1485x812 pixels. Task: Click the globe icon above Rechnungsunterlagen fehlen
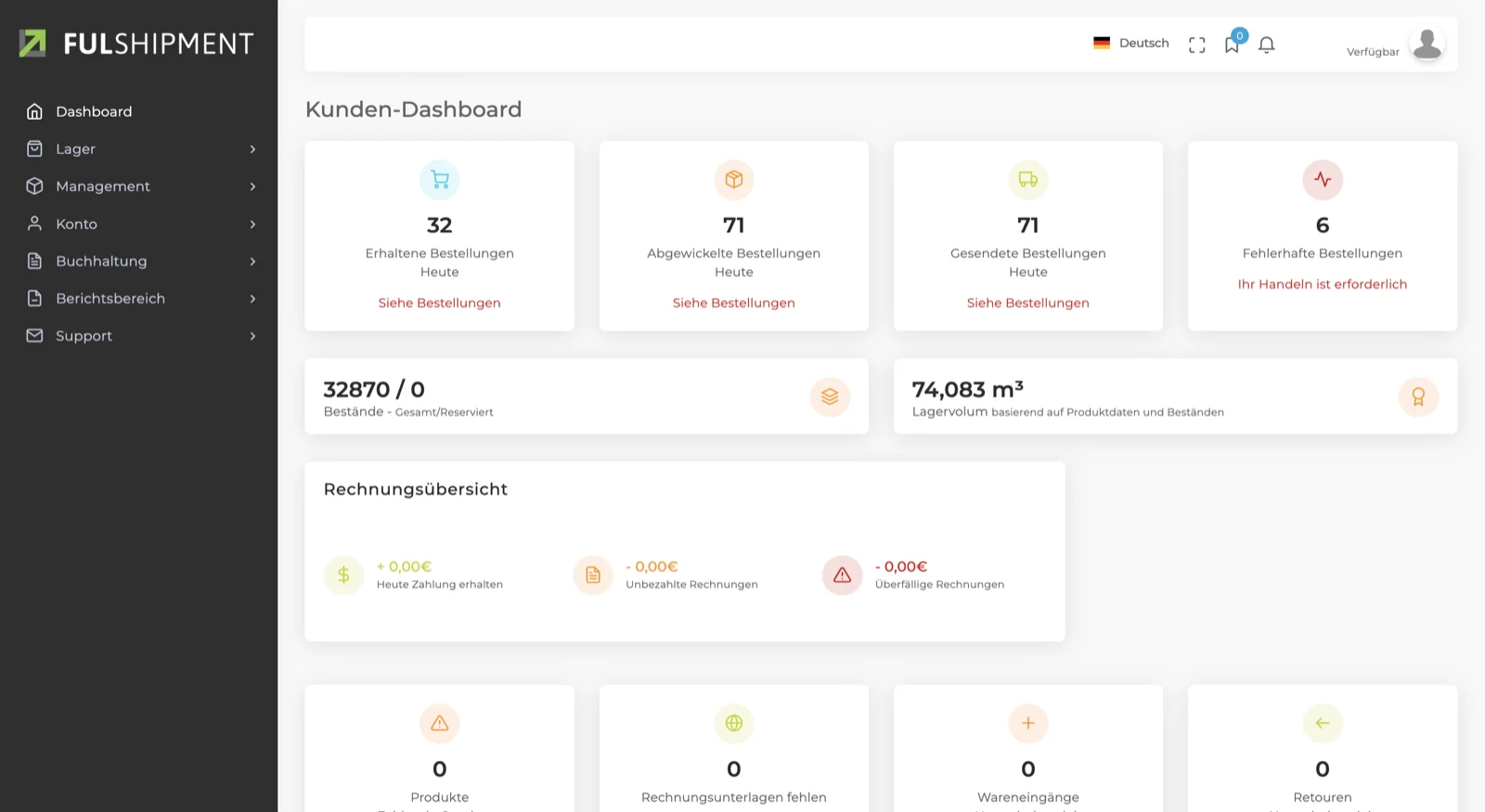(x=734, y=723)
